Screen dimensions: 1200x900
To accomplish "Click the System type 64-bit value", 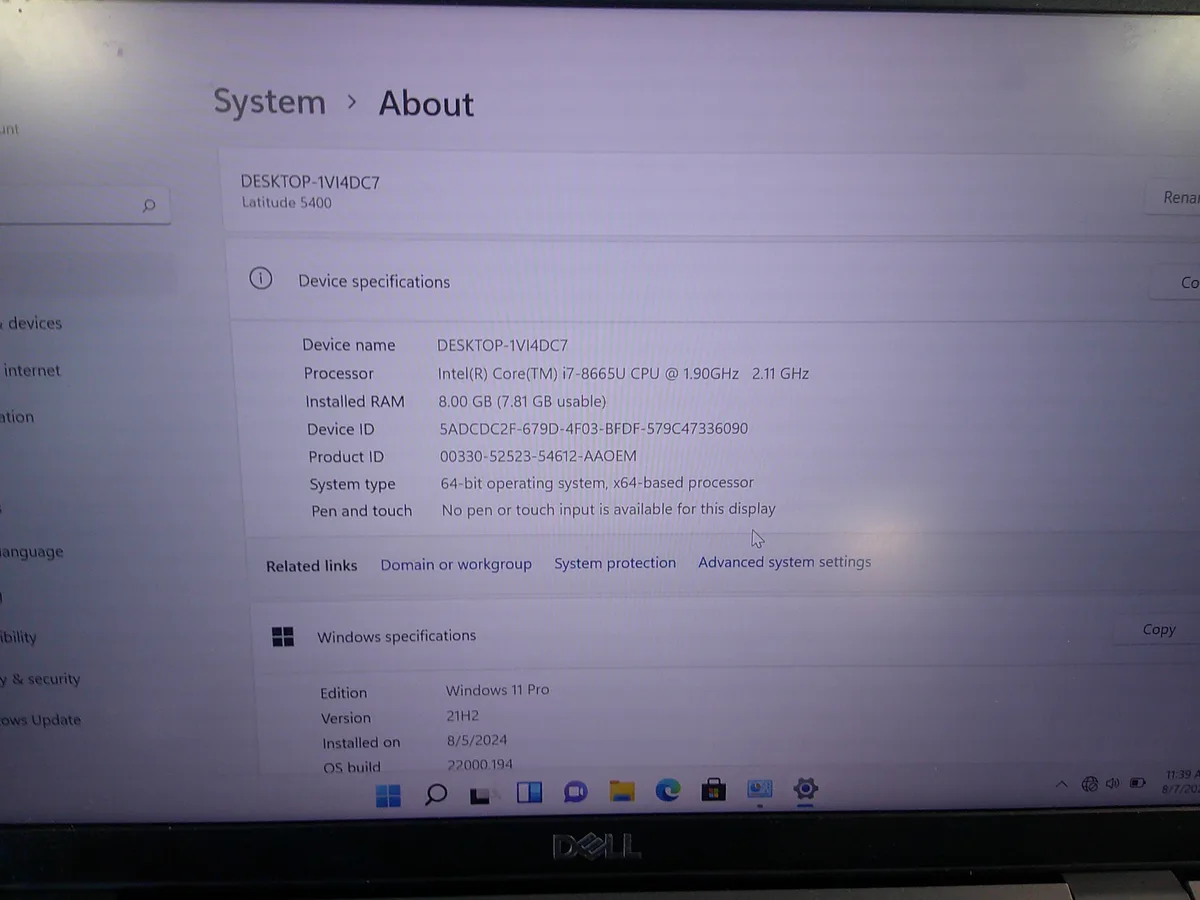I will click(597, 483).
